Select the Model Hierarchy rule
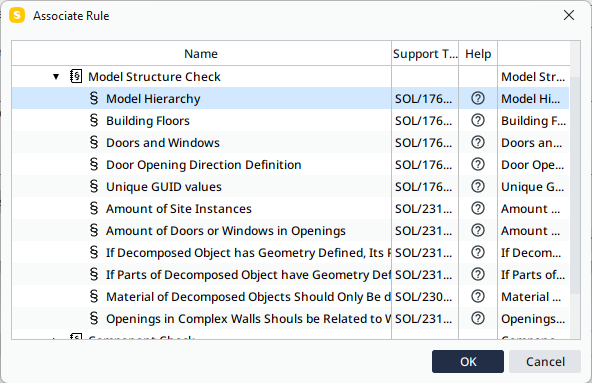The height and width of the screenshot is (383, 592). [290, 99]
